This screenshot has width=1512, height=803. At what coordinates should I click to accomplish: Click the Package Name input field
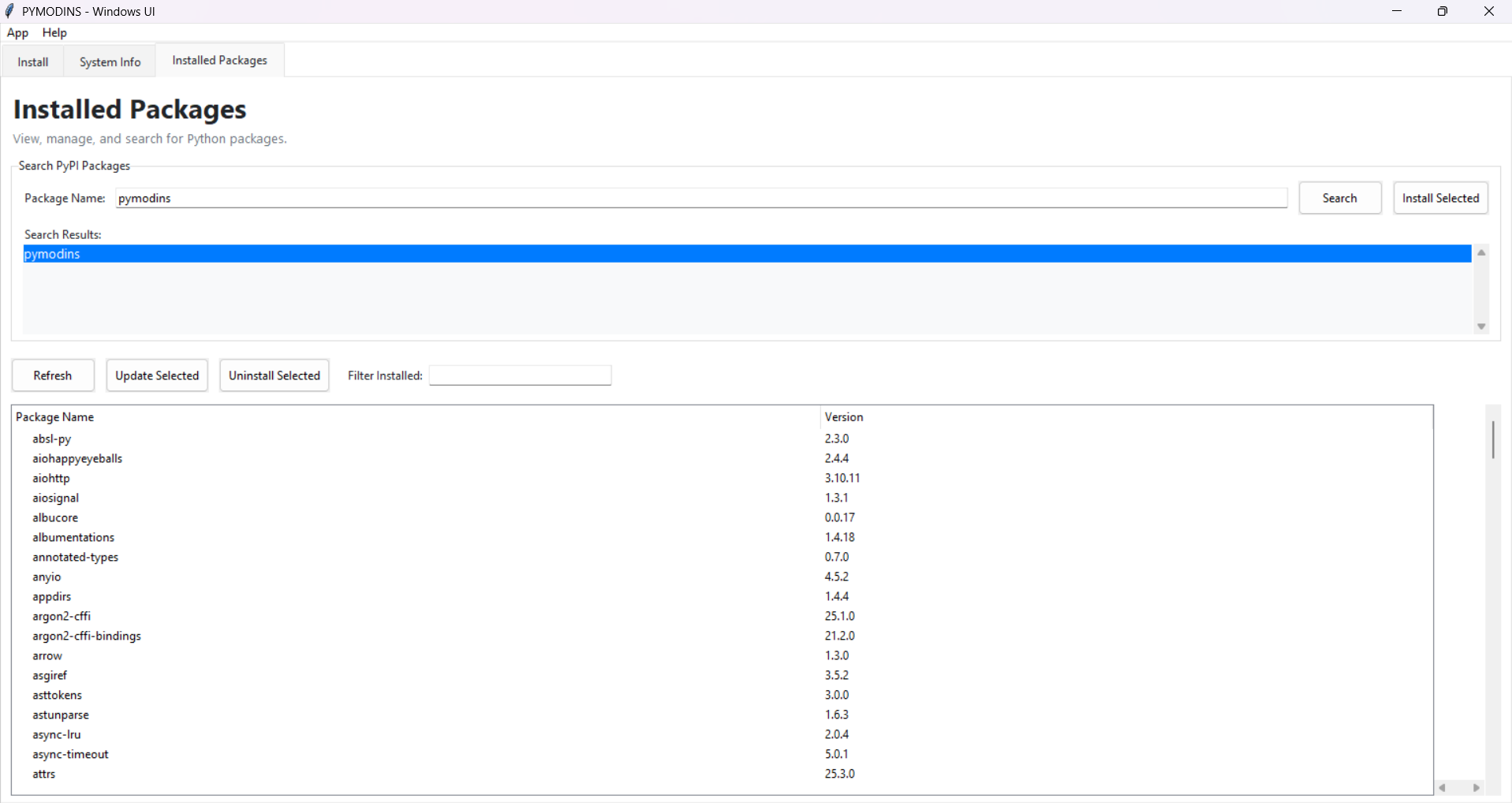coord(702,198)
